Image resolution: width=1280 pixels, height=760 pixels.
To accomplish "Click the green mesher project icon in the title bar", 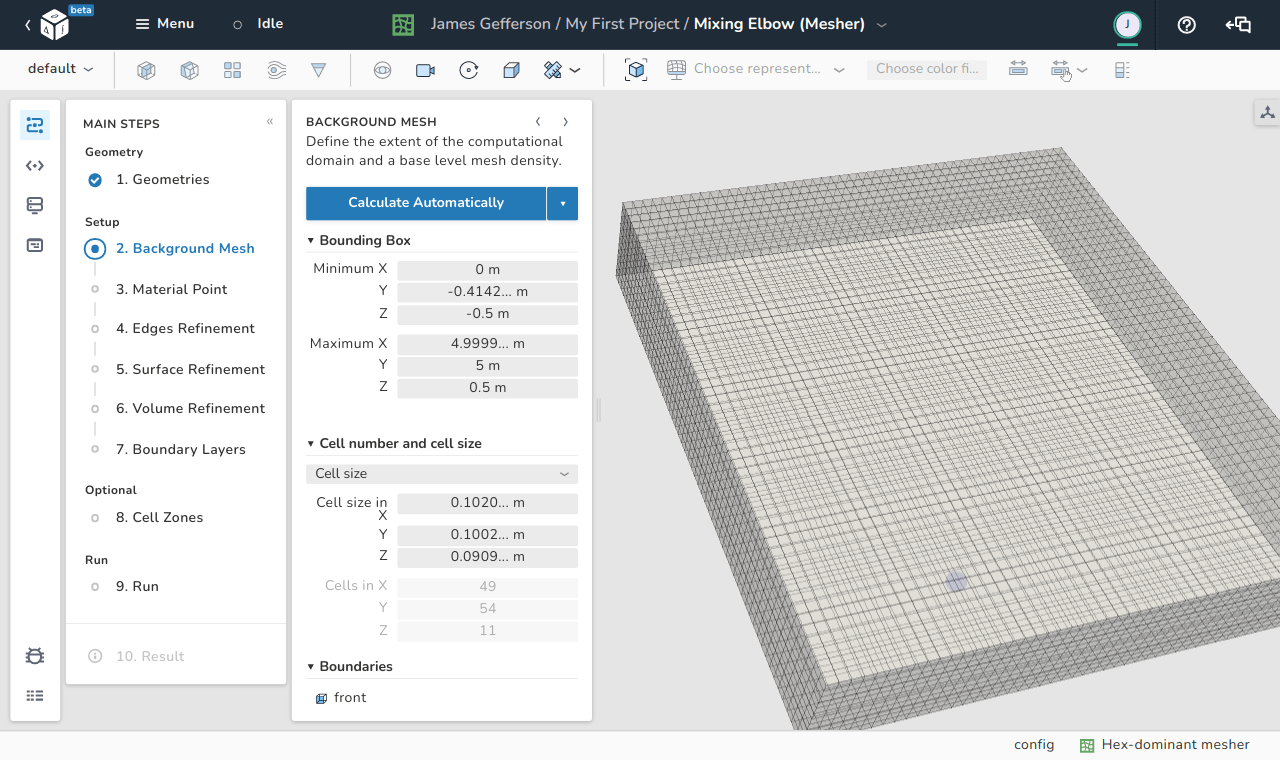I will [403, 25].
